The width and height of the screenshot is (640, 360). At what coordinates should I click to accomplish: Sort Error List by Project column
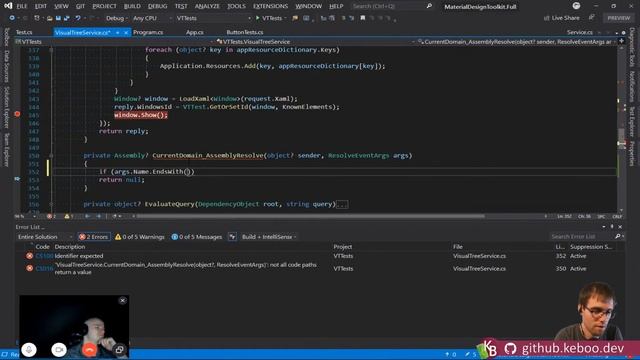[x=342, y=247]
